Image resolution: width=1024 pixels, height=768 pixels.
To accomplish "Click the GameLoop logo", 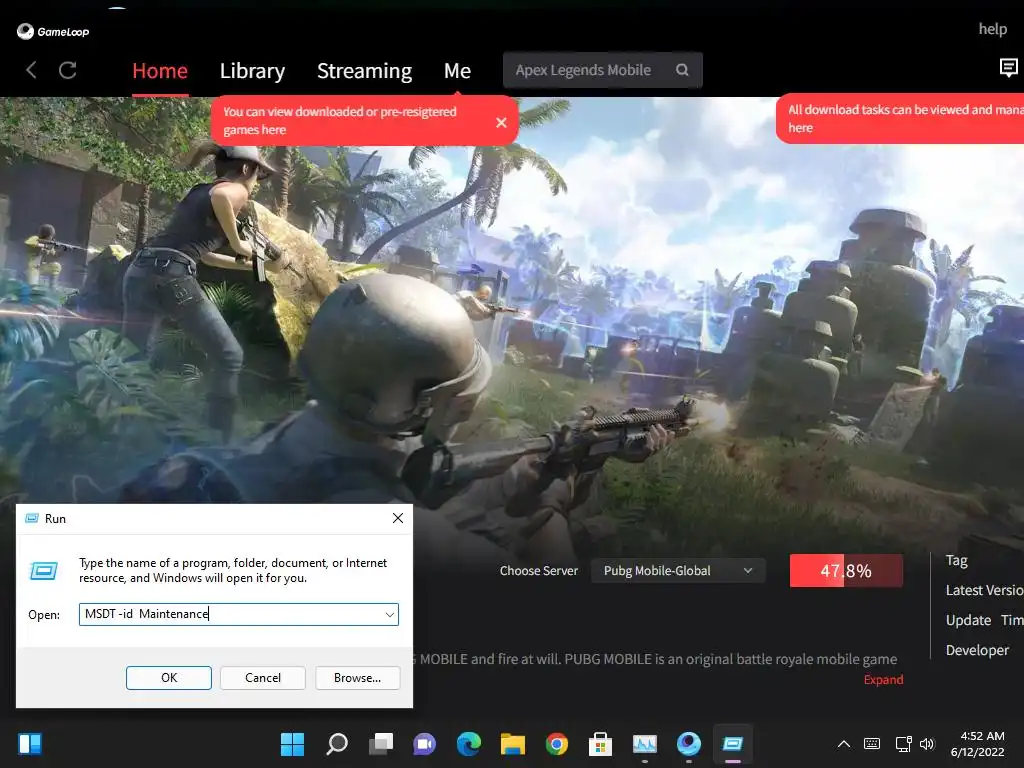I will 53,31.
